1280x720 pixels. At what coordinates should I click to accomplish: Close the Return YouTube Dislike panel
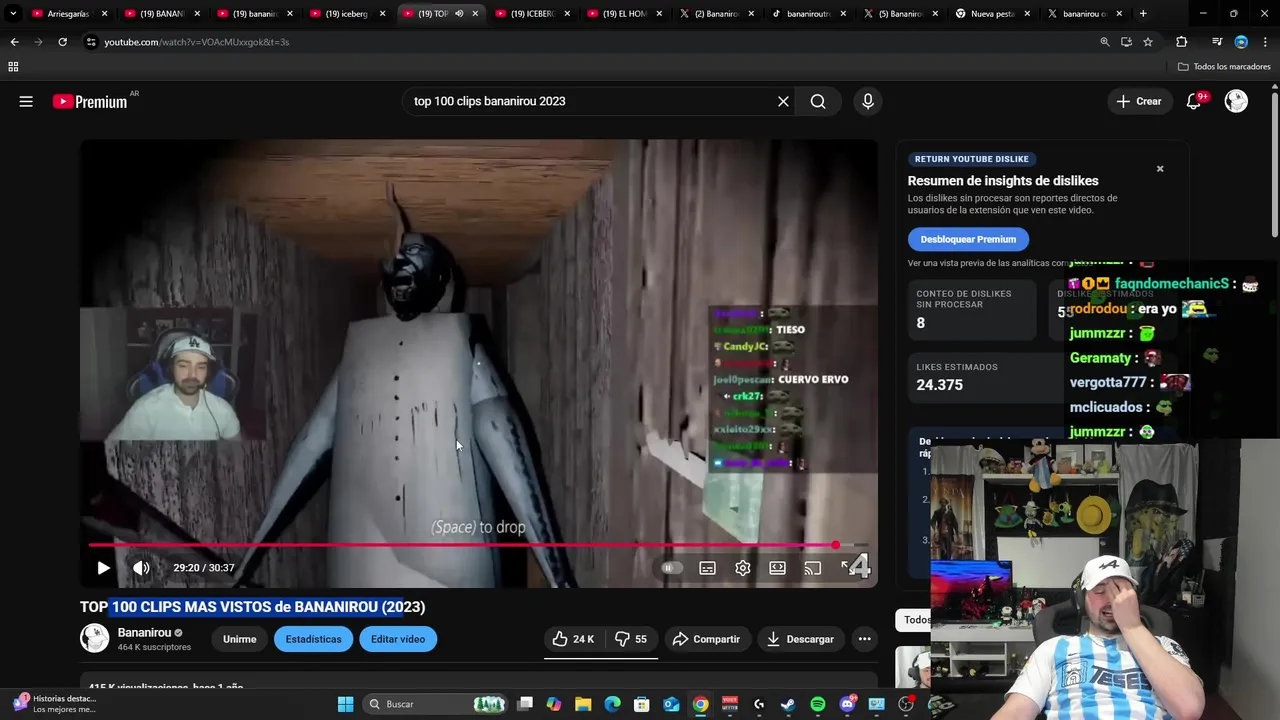click(1160, 169)
